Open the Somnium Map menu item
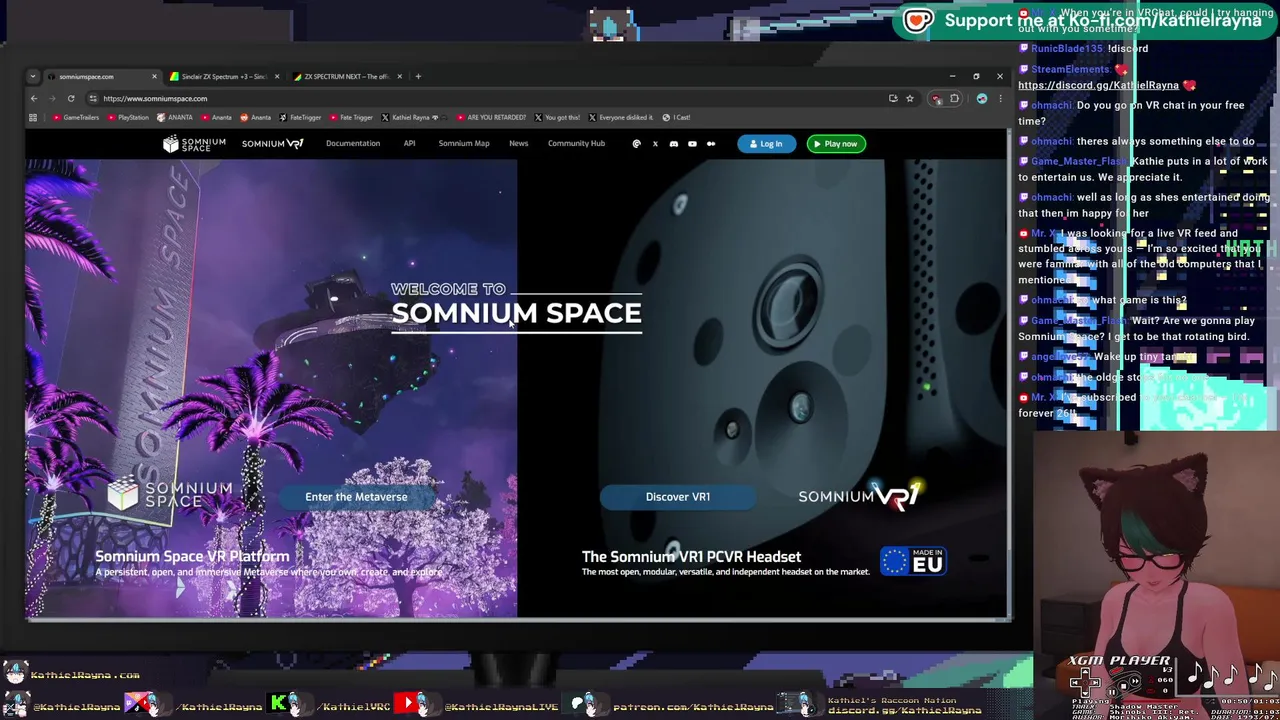Image resolution: width=1280 pixels, height=720 pixels. (x=464, y=144)
